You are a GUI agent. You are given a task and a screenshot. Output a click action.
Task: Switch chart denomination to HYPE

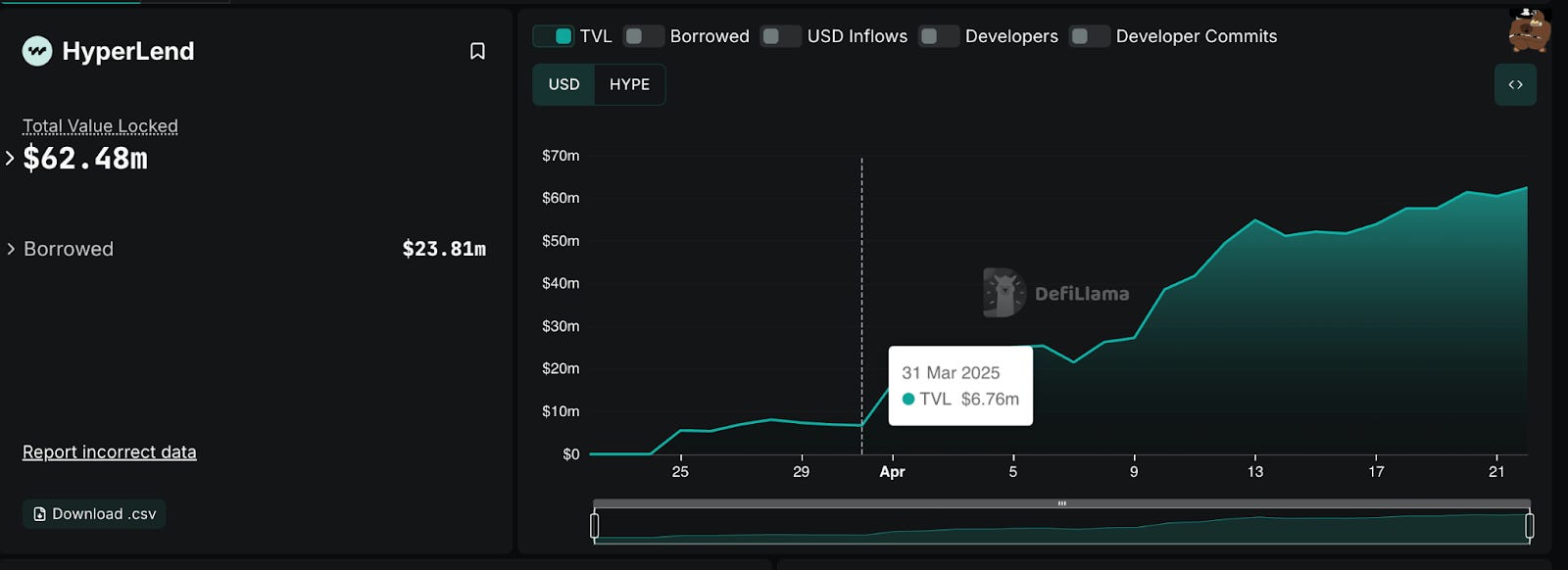629,84
